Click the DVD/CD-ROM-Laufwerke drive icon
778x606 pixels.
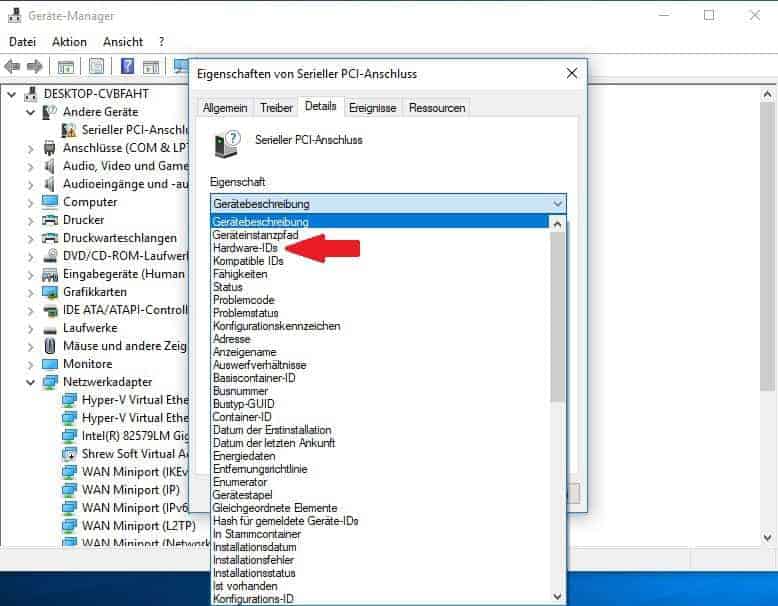pyautogui.click(x=50, y=256)
